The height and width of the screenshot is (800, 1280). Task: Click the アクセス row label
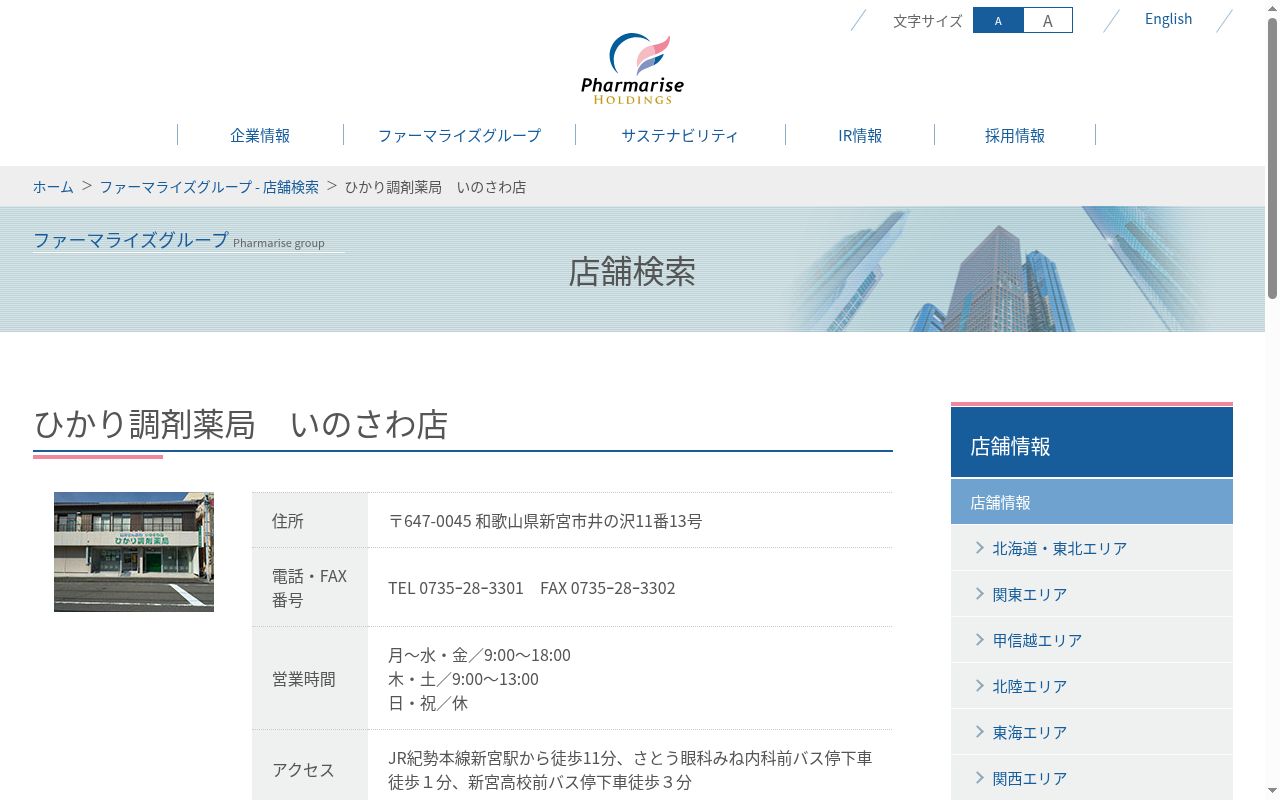[303, 770]
